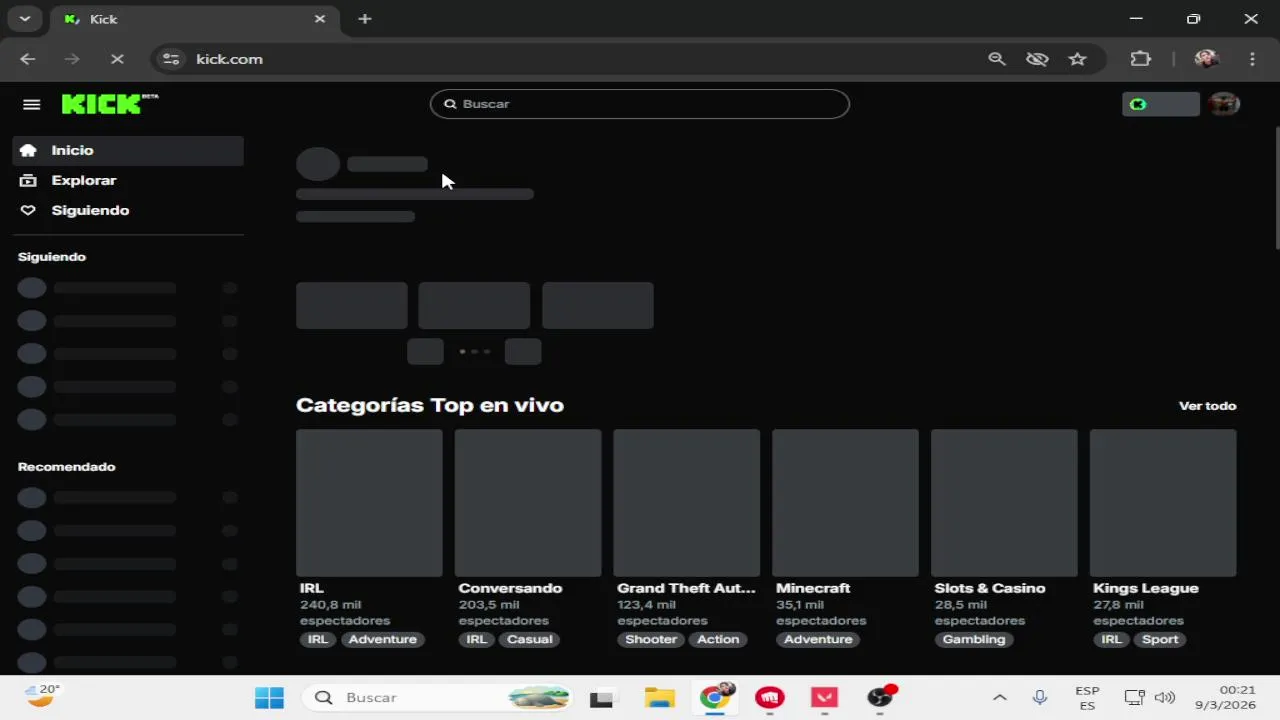Bookmark this page with the star
The height and width of the screenshot is (720, 1280).
click(x=1077, y=59)
